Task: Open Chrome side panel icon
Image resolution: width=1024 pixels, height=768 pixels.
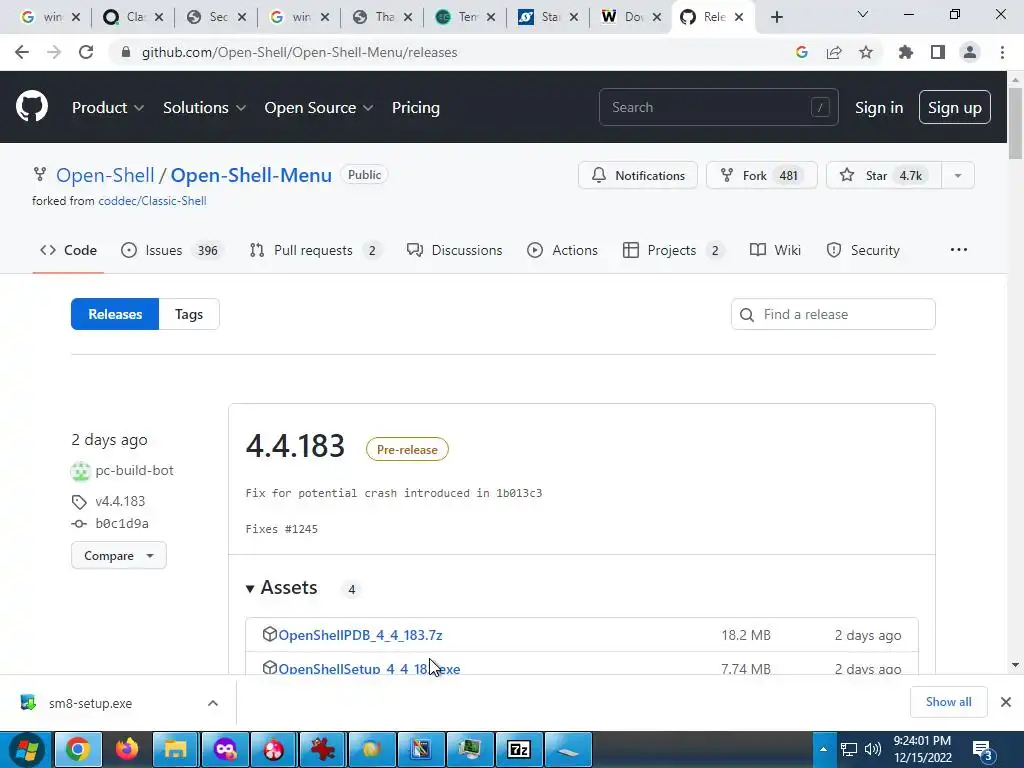Action: [938, 52]
